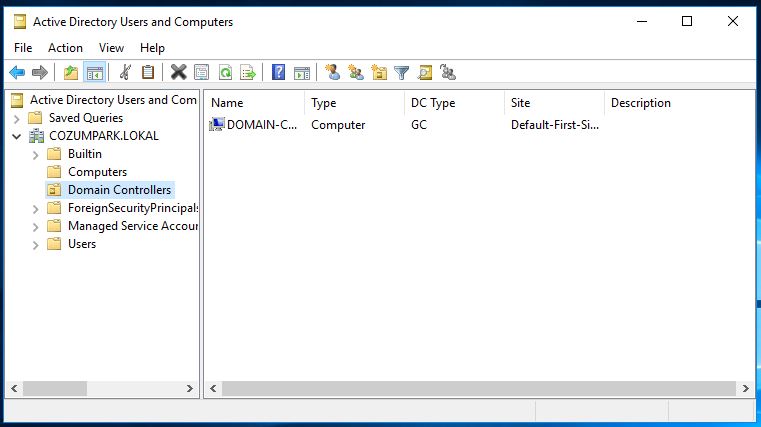Click the DC Type column header
The image size is (761, 427).
pos(453,103)
